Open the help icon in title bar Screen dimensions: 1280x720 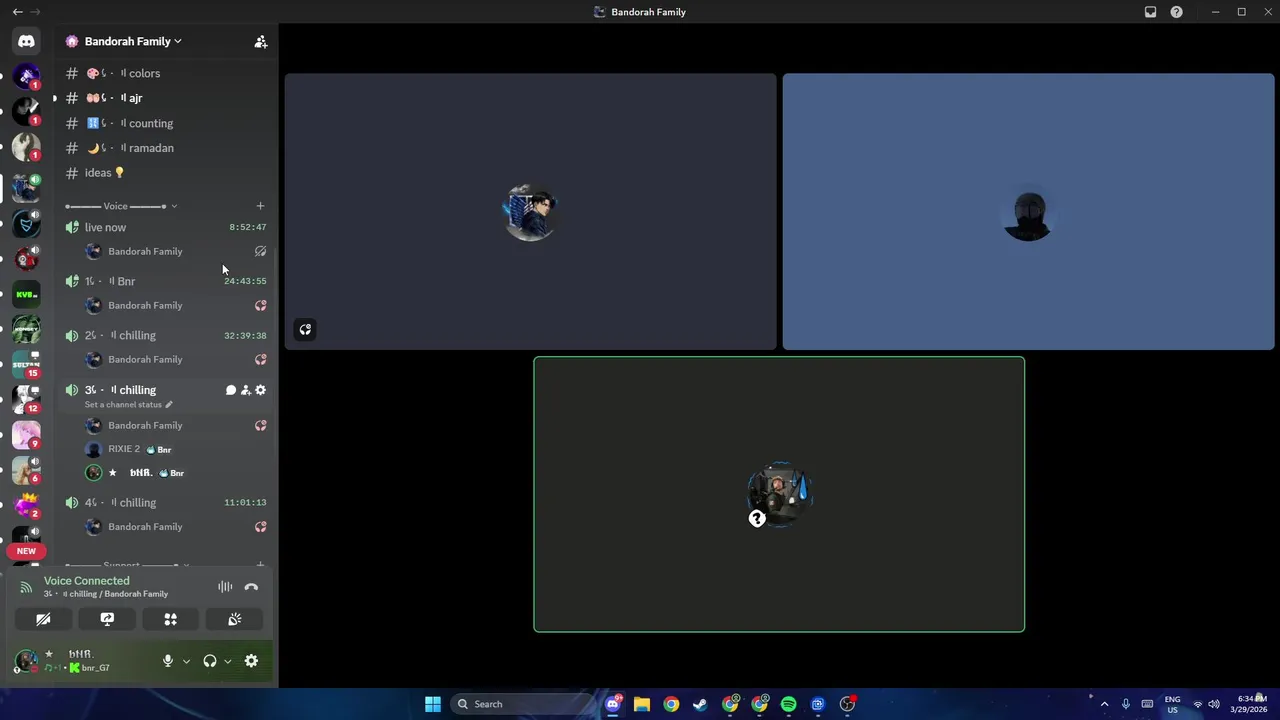point(1176,12)
